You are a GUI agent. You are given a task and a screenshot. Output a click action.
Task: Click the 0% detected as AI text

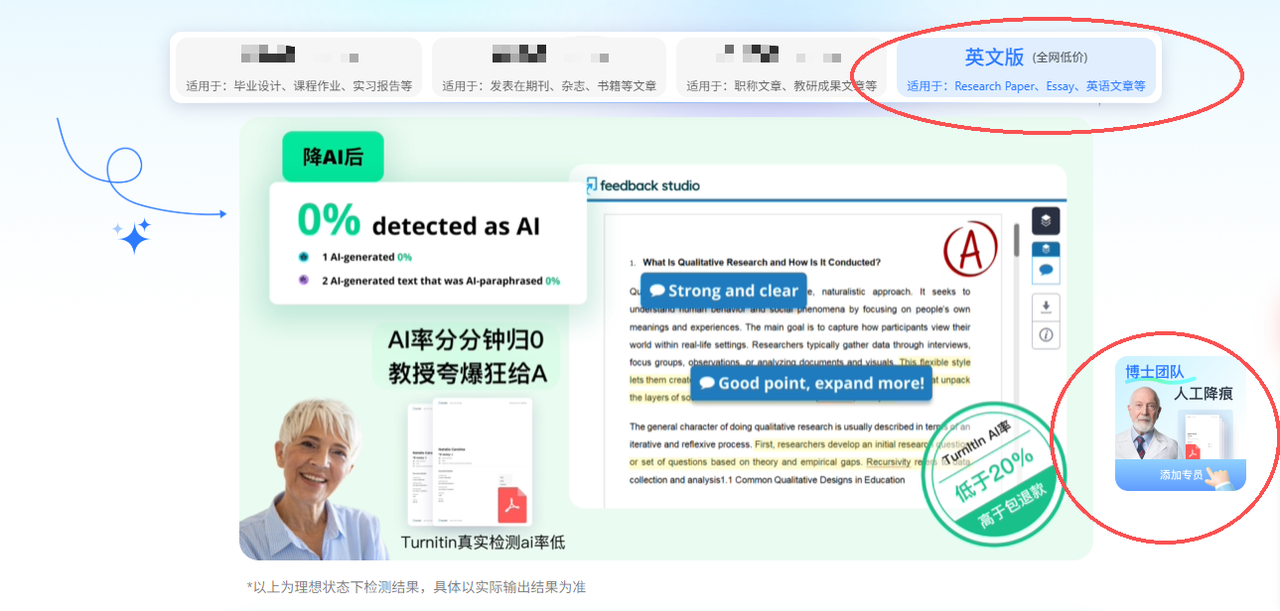tap(418, 221)
